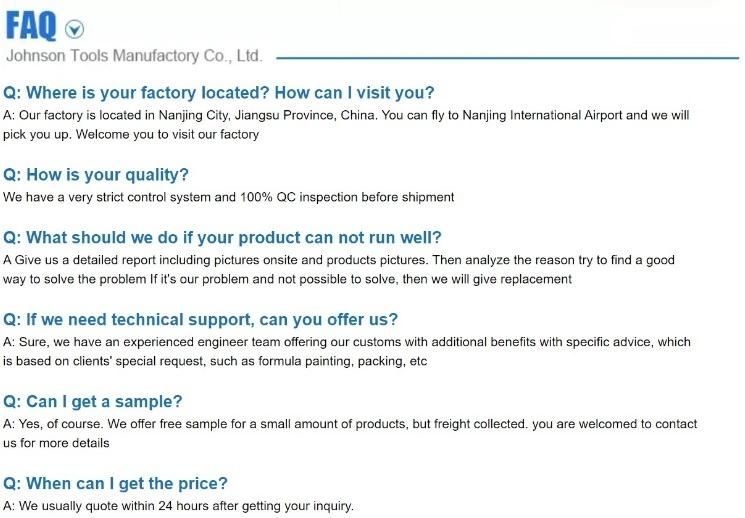This screenshot has height=518, width=745.
Task: Open the technical support question heading
Action: click(x=200, y=319)
